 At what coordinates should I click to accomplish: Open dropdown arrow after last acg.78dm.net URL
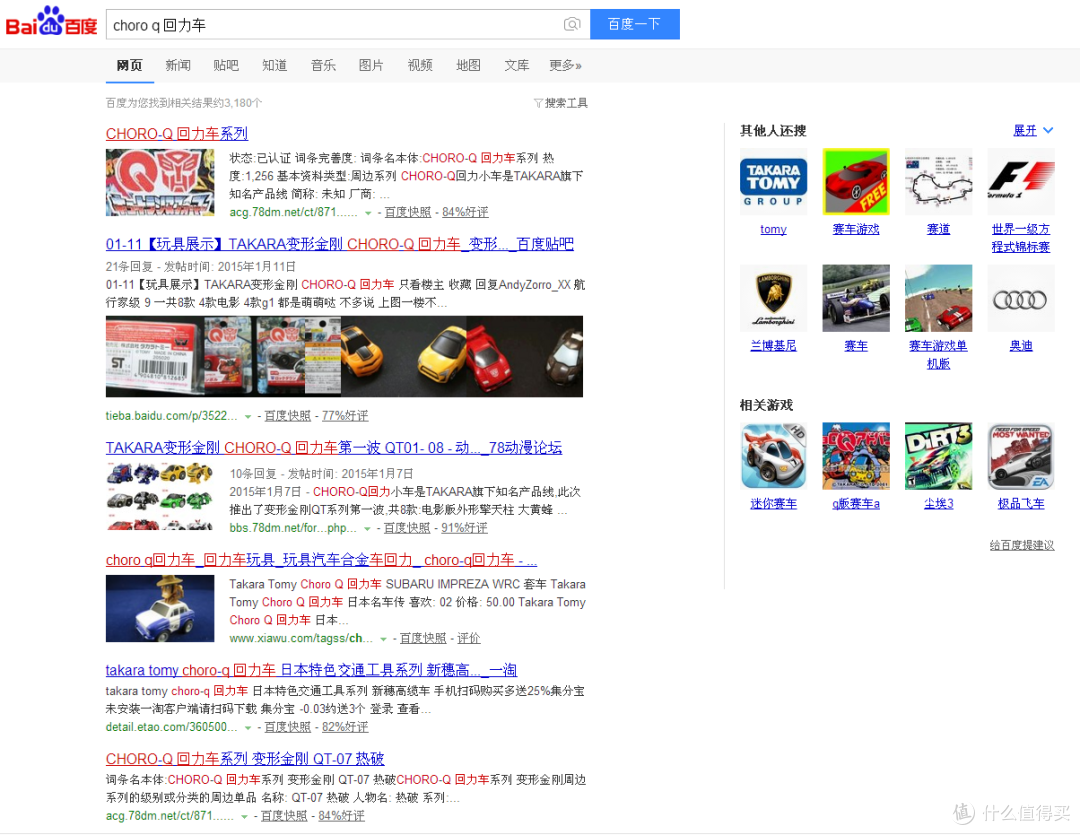point(244,816)
